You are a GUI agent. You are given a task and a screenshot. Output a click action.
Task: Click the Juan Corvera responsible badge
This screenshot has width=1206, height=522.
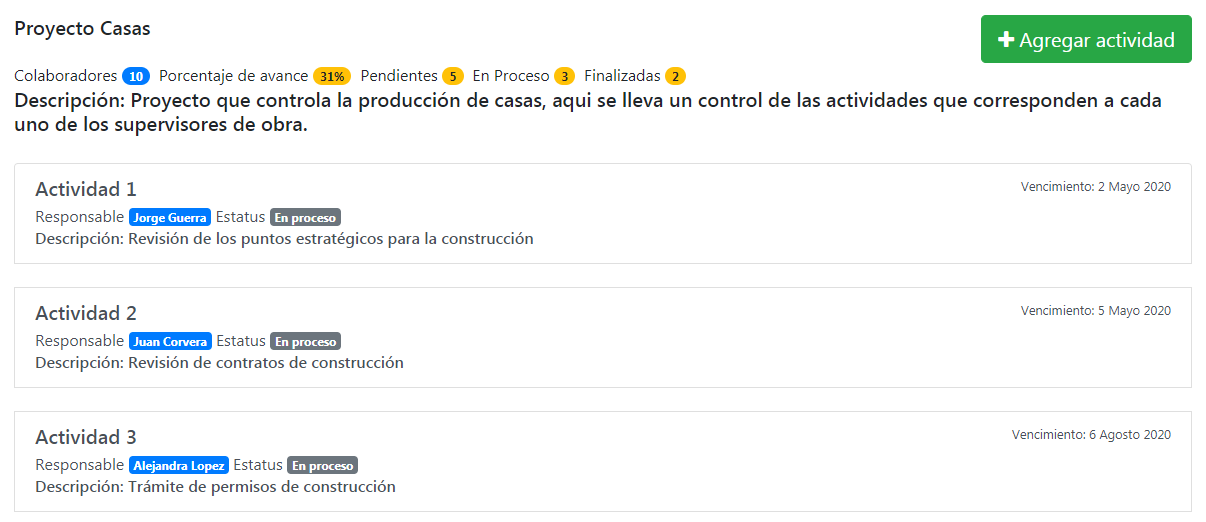click(170, 341)
